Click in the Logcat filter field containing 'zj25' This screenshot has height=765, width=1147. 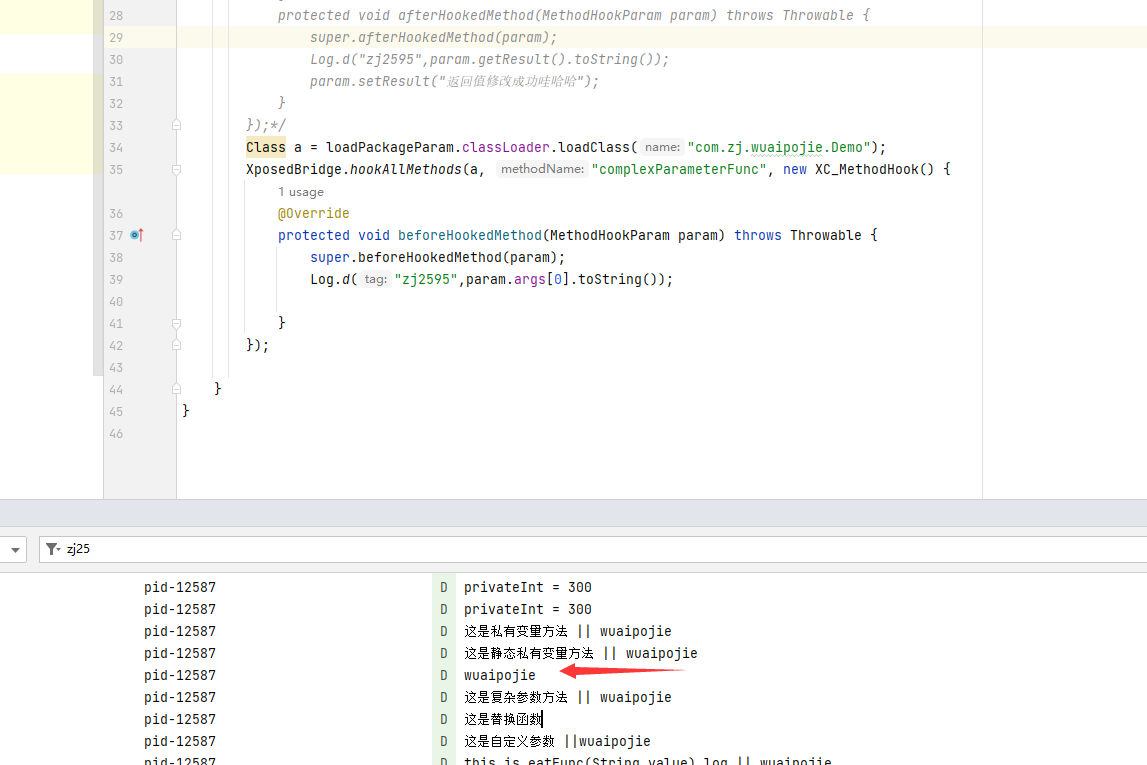(600, 549)
